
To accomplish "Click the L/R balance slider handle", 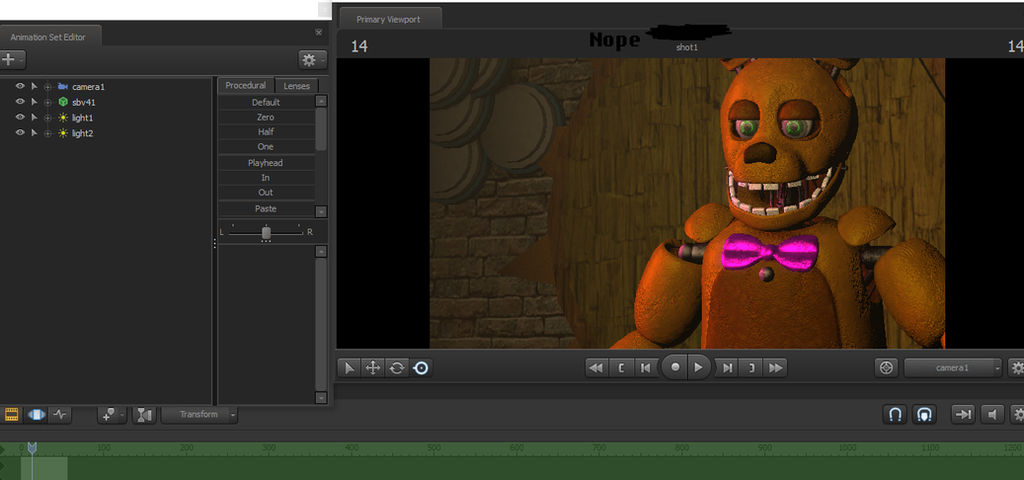I will 266,232.
